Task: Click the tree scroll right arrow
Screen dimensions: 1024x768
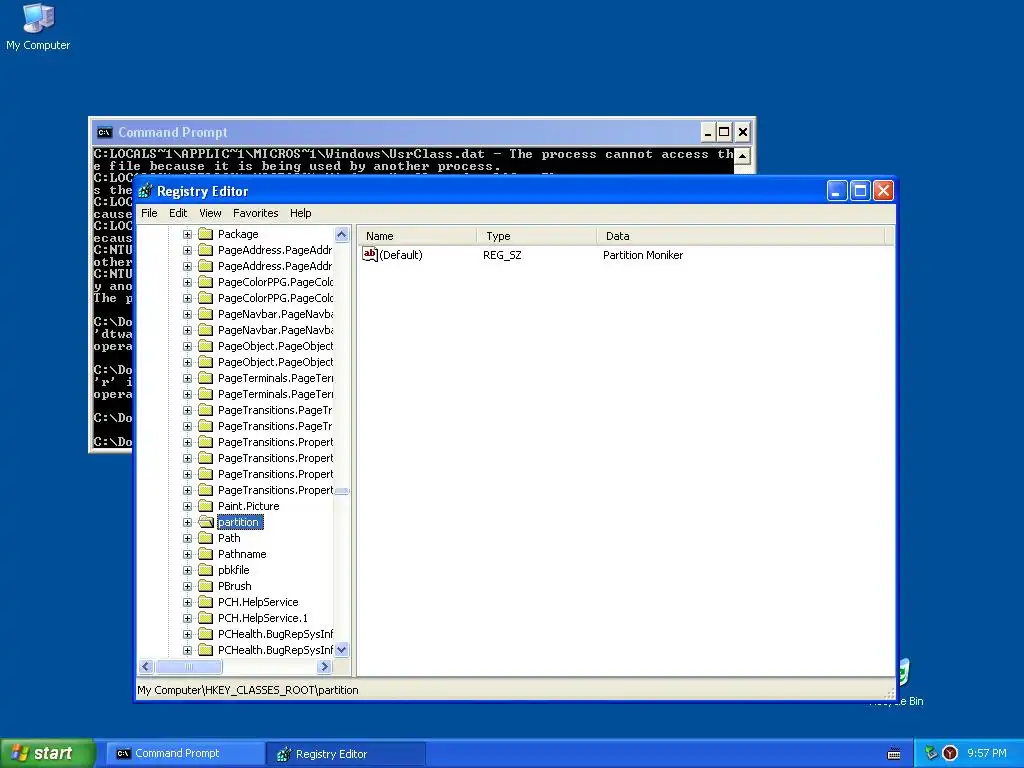Action: click(325, 667)
